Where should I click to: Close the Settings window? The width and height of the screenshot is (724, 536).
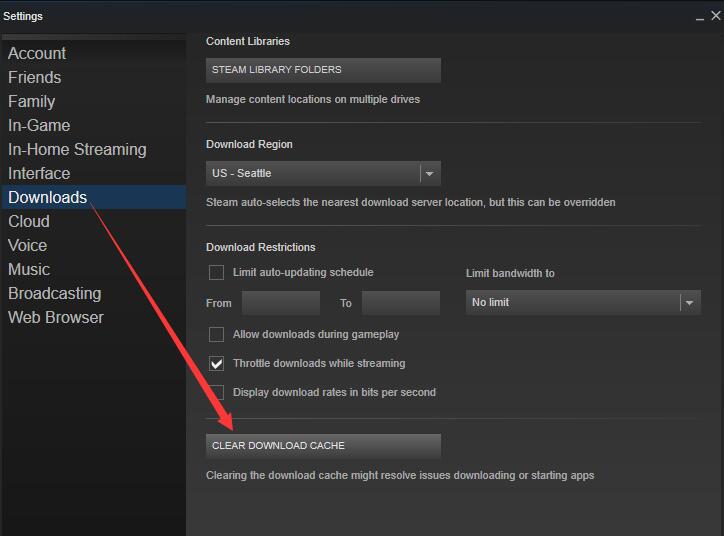point(716,16)
